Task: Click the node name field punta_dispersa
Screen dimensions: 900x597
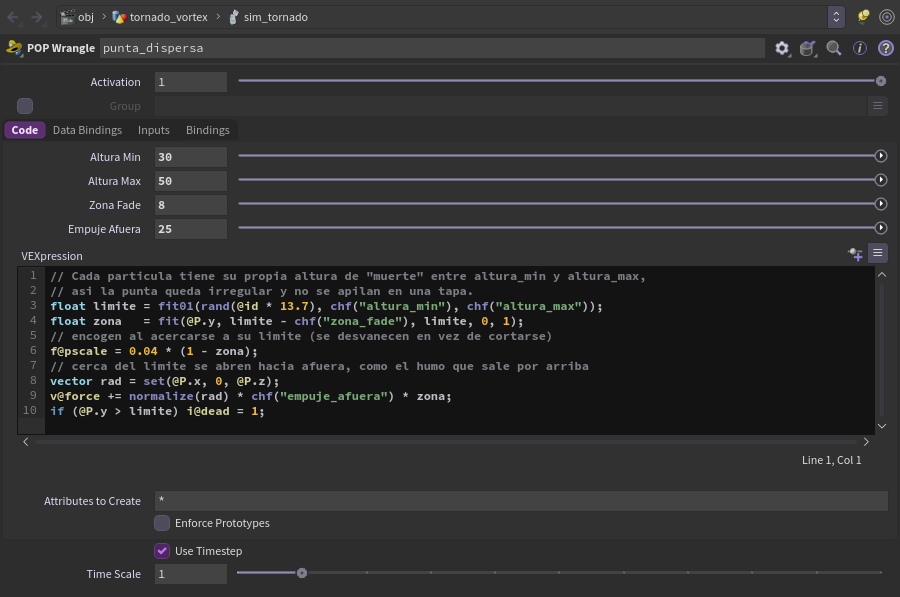Action: click(x=432, y=48)
